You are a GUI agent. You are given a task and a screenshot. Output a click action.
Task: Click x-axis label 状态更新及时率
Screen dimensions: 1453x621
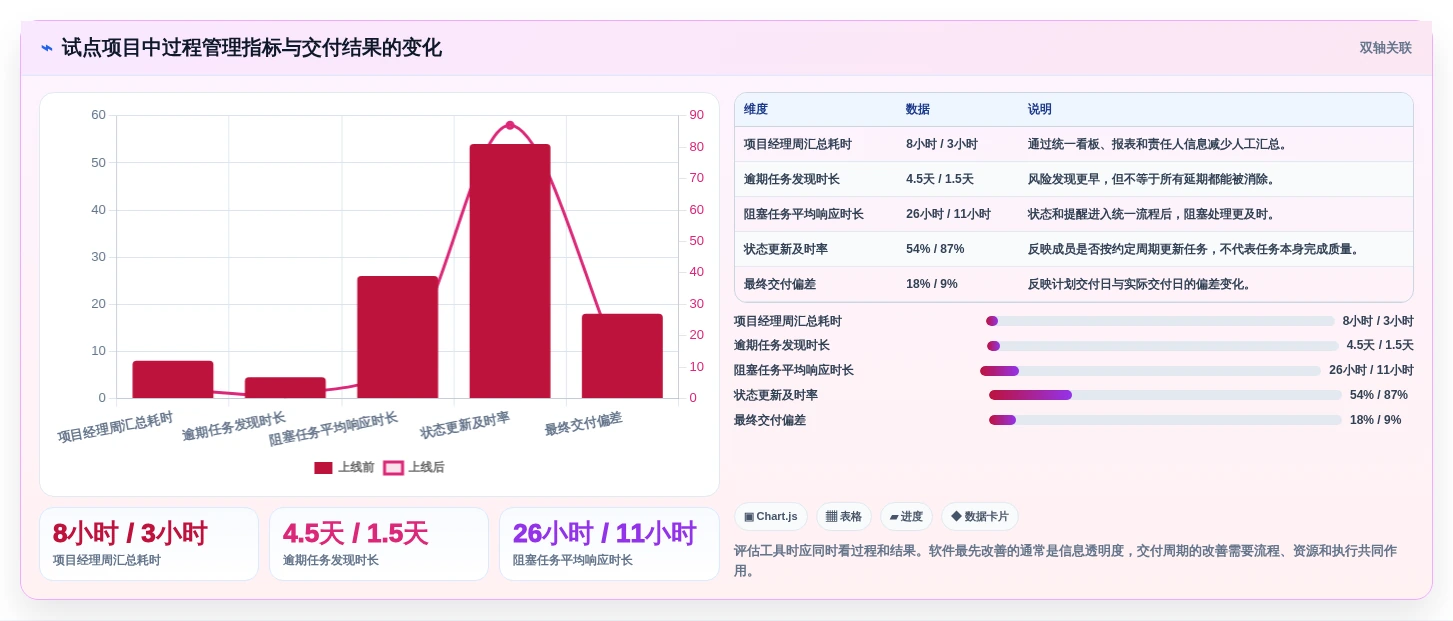coord(465,426)
